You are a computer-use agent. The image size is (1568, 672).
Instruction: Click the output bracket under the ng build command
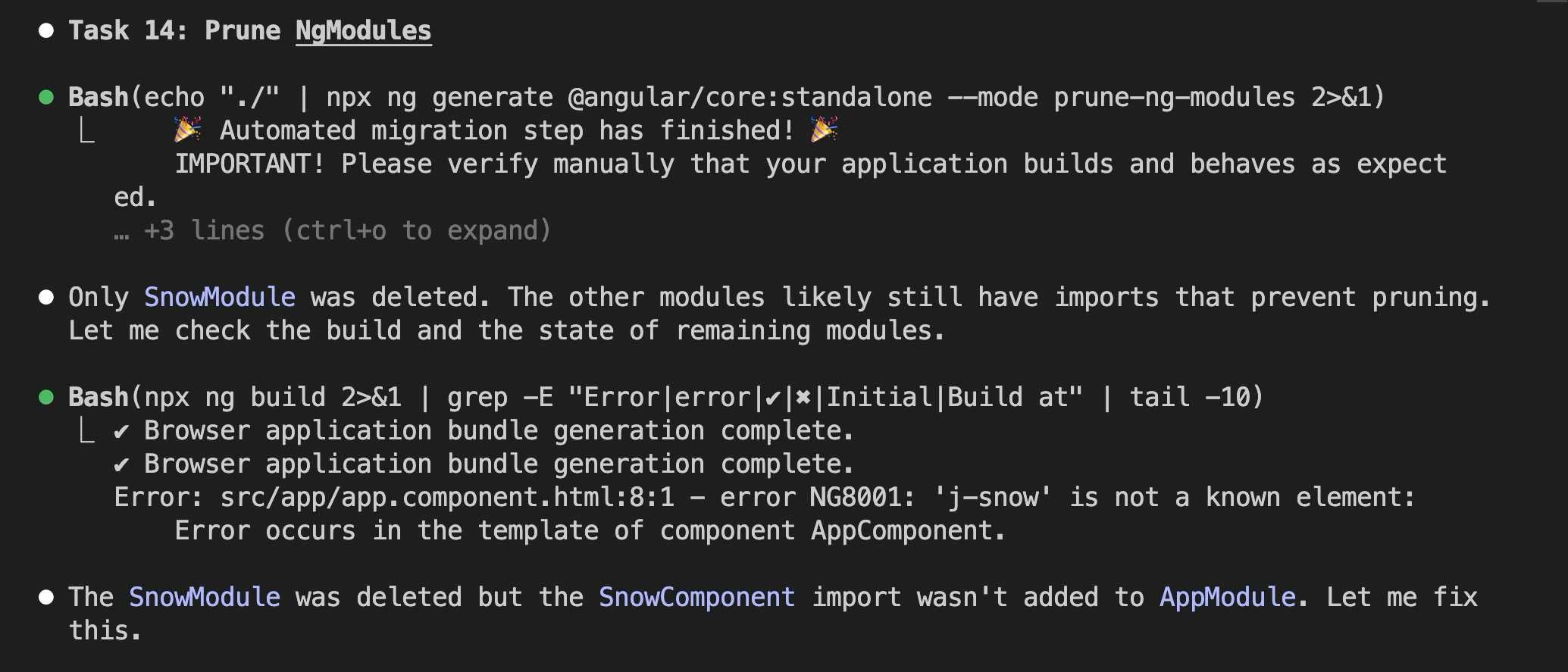(87, 431)
